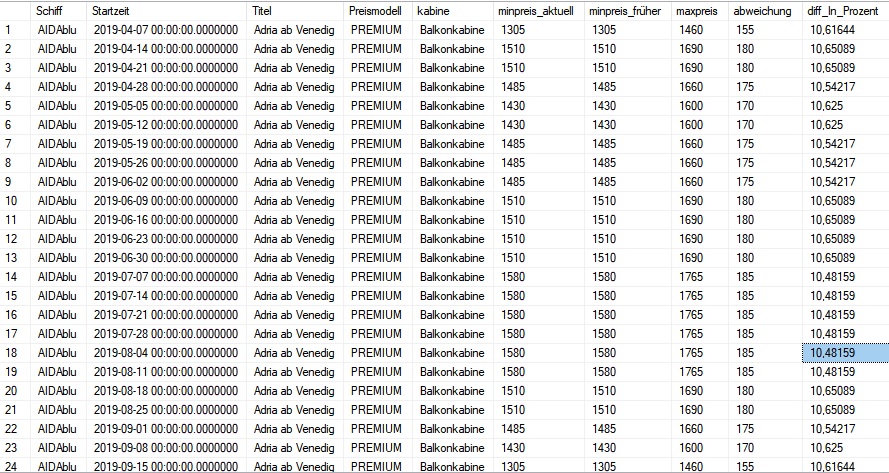
Task: Select row number 12 header
Action: pos(14,239)
